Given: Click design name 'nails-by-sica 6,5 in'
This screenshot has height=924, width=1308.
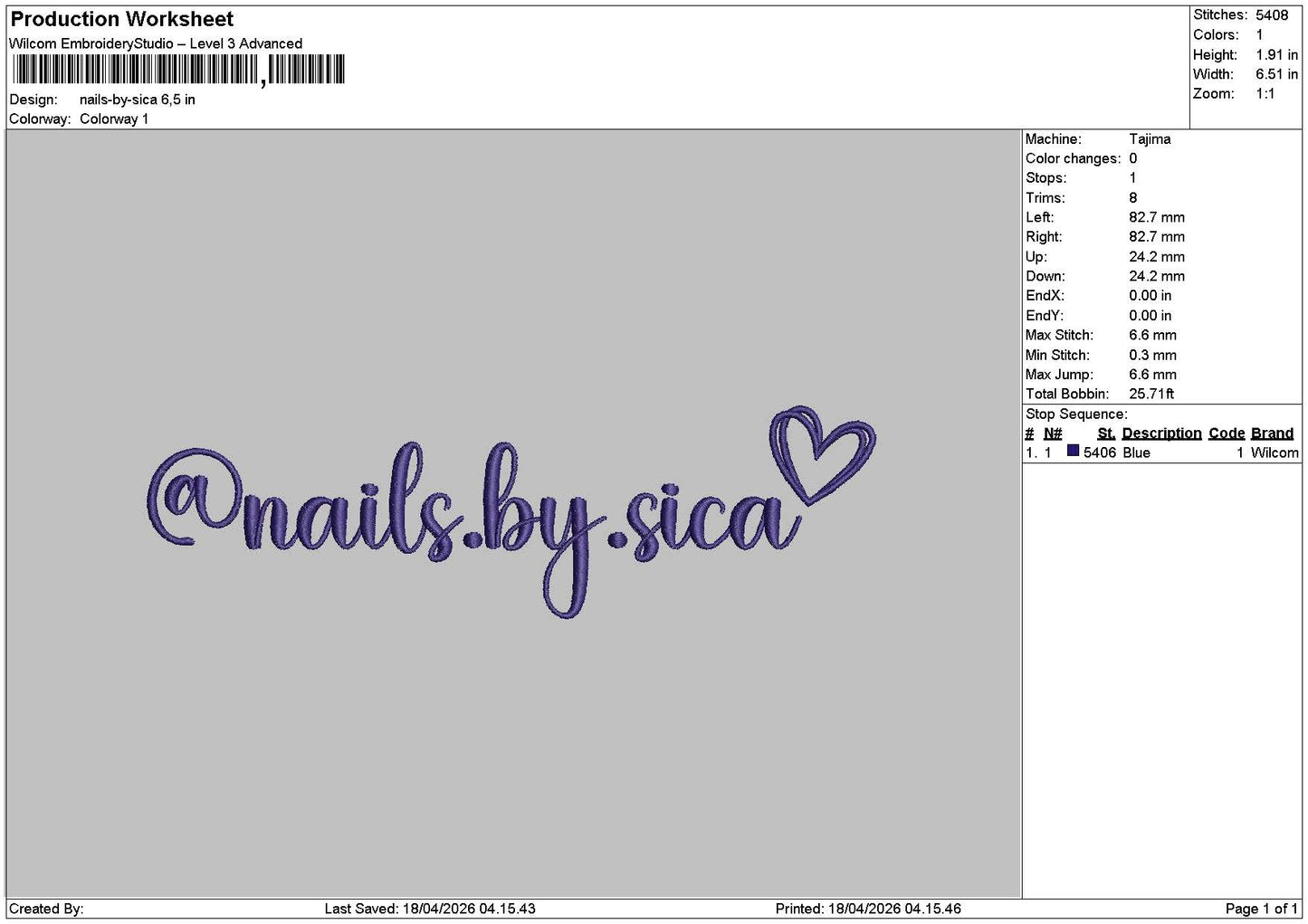Looking at the screenshot, I should tap(138, 100).
